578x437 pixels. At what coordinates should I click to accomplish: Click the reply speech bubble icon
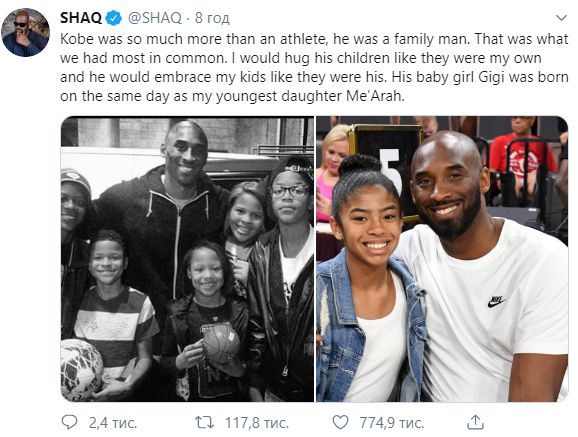pyautogui.click(x=69, y=422)
